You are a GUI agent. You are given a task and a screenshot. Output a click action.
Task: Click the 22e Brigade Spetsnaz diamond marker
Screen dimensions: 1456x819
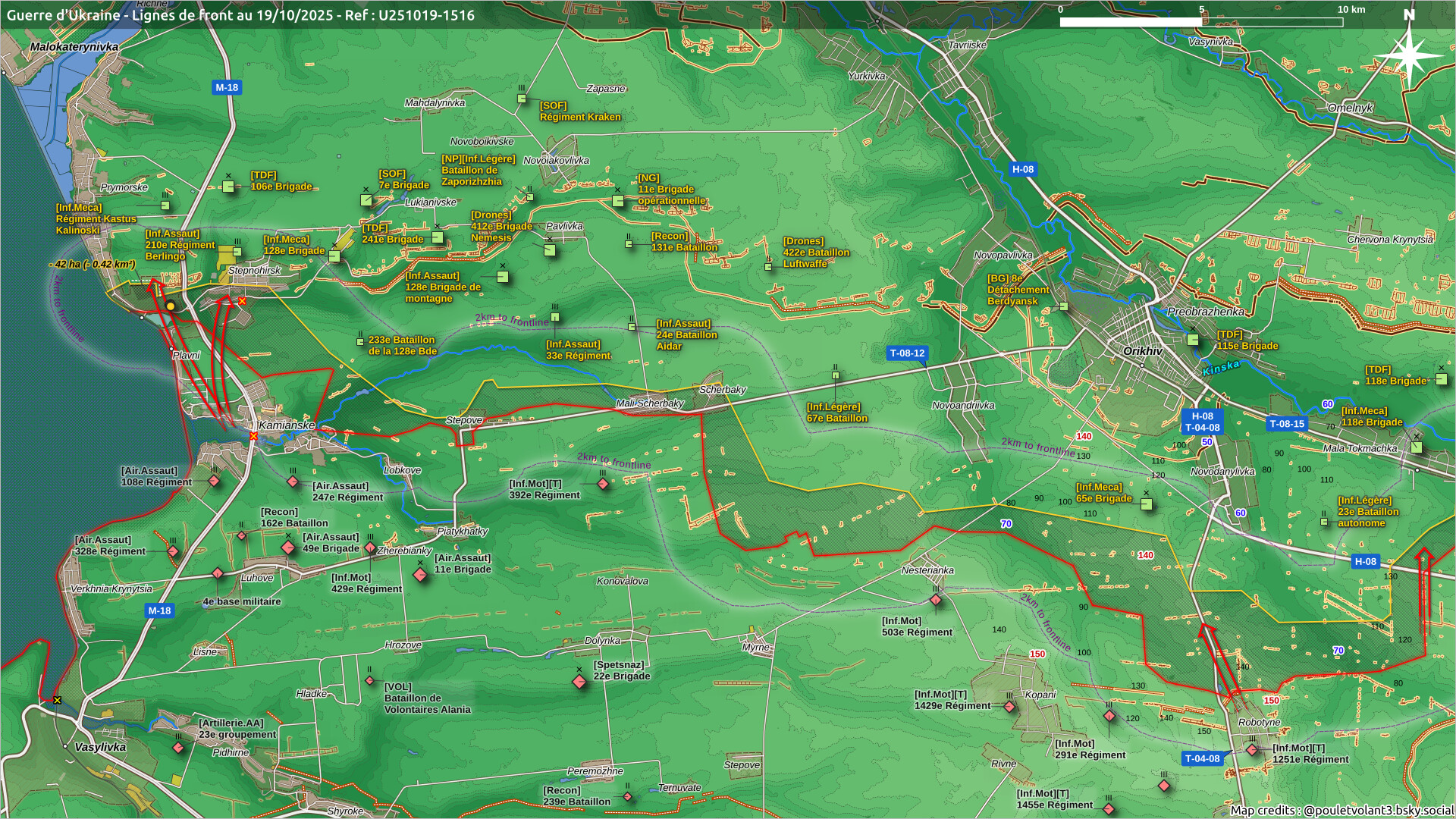(579, 682)
